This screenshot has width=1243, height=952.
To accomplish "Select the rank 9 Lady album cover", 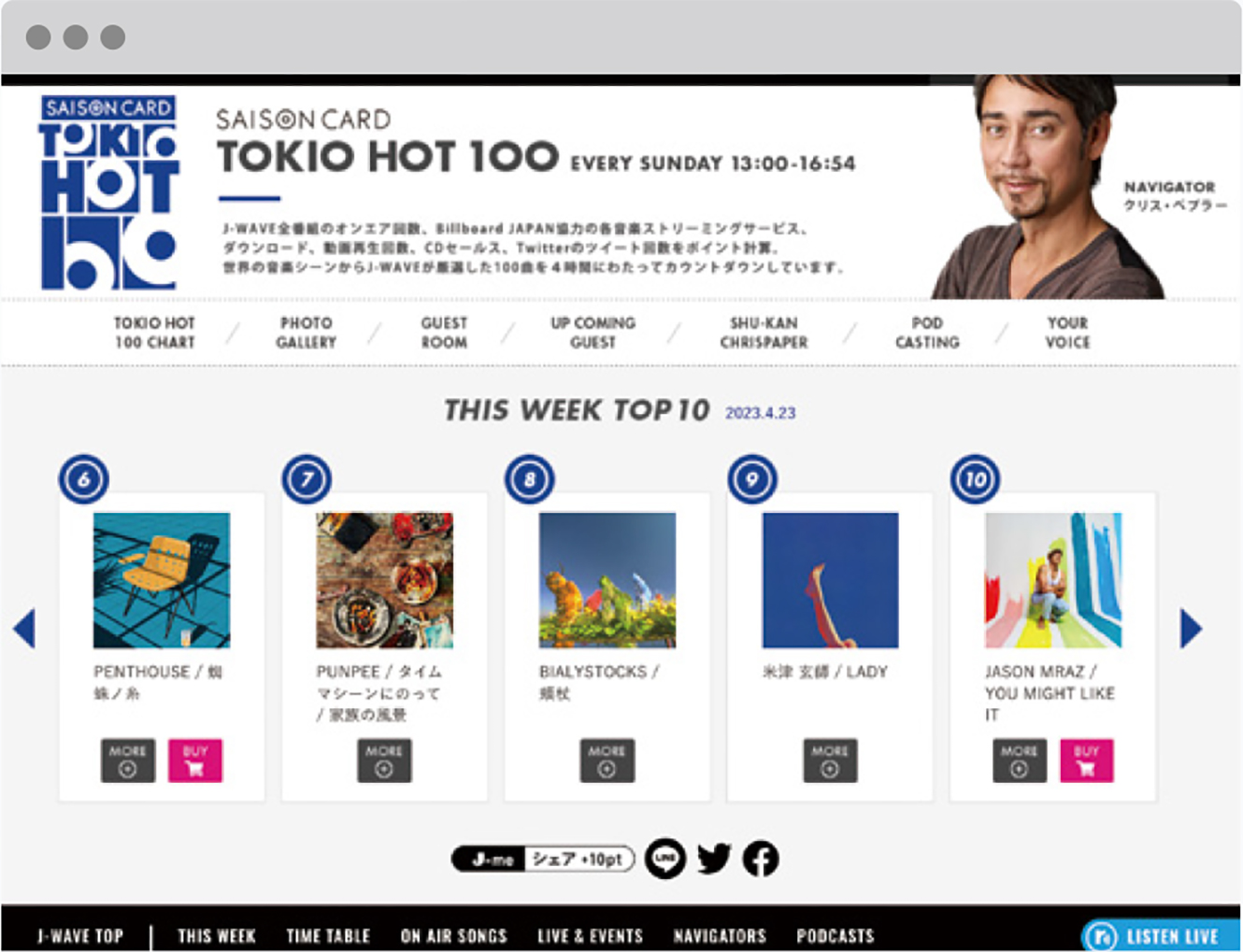I will tap(830, 580).
